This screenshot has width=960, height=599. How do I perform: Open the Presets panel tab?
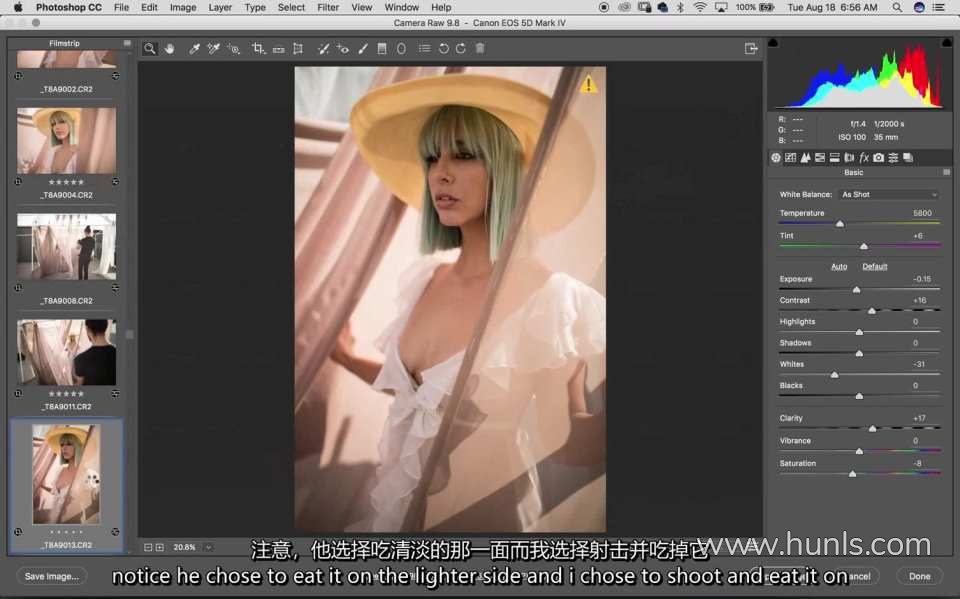pos(893,158)
